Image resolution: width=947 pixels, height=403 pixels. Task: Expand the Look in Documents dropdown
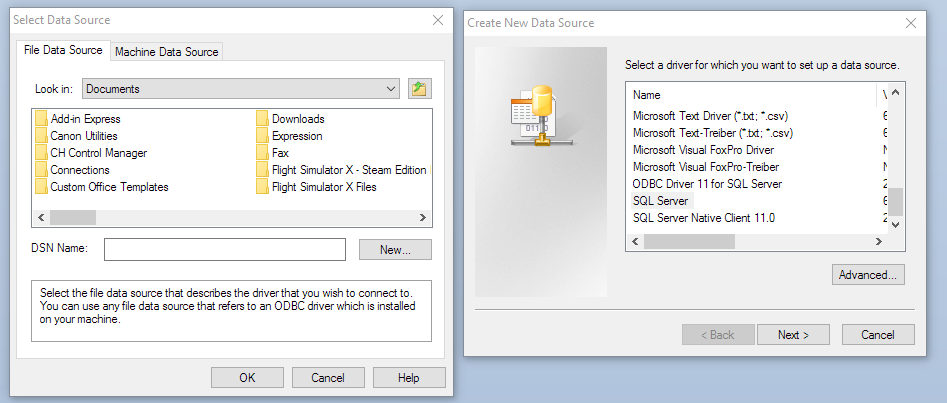(x=241, y=89)
